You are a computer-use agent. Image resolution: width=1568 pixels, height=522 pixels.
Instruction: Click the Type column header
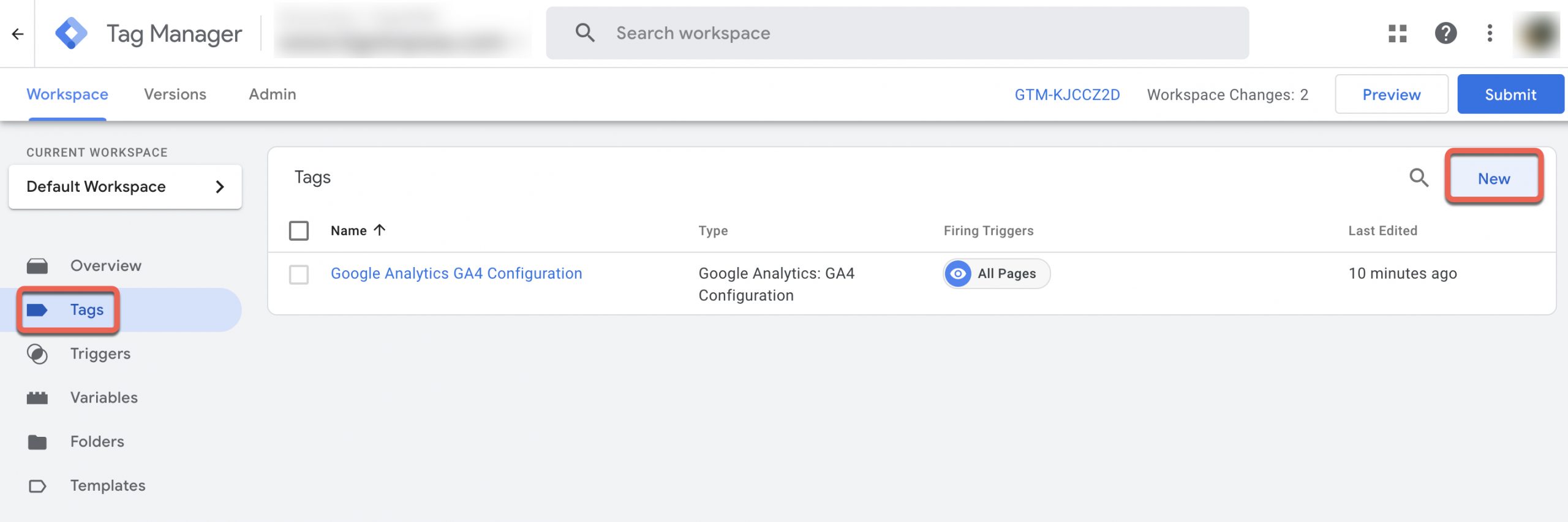coord(713,230)
